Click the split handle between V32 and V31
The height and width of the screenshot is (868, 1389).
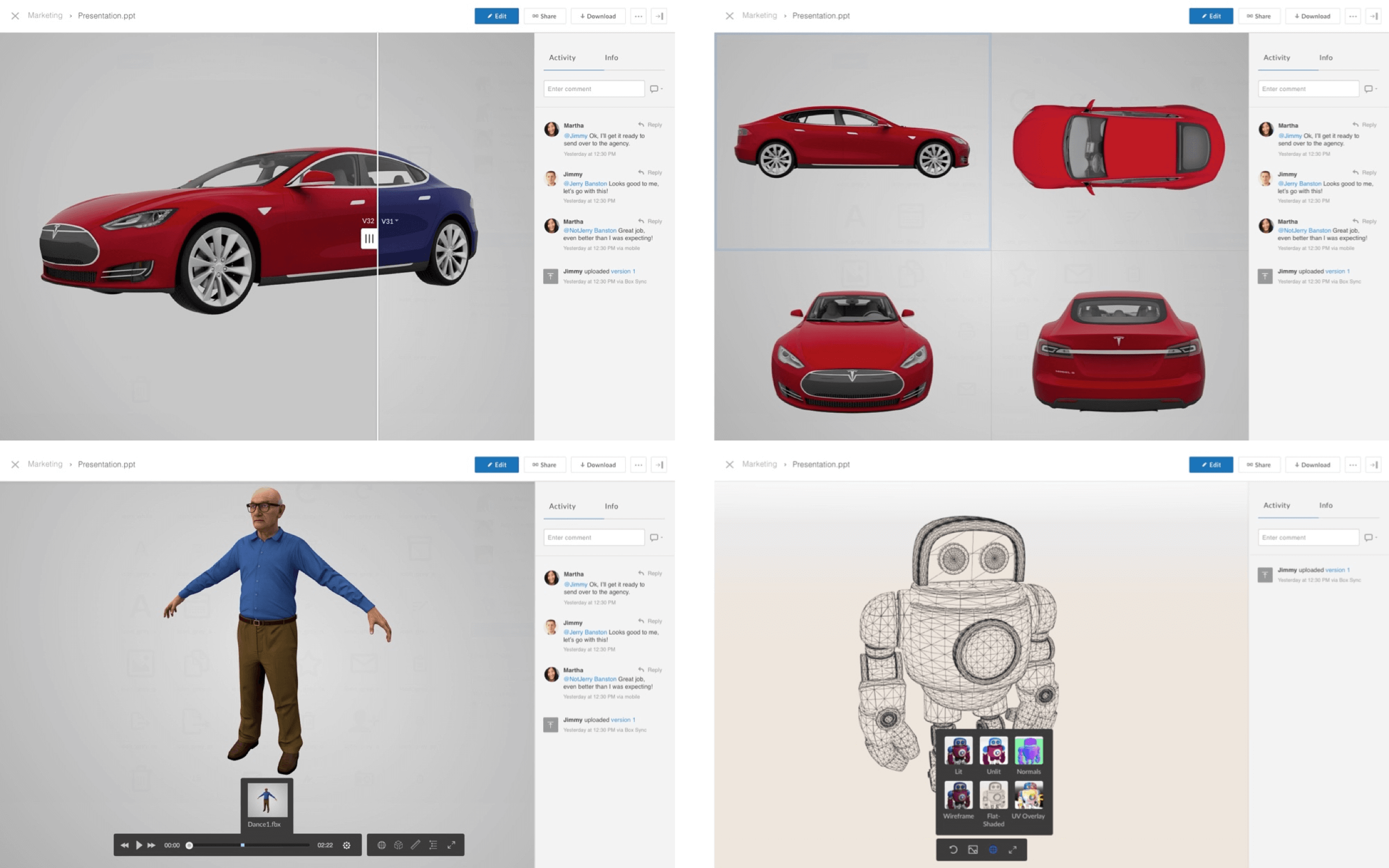tap(369, 238)
